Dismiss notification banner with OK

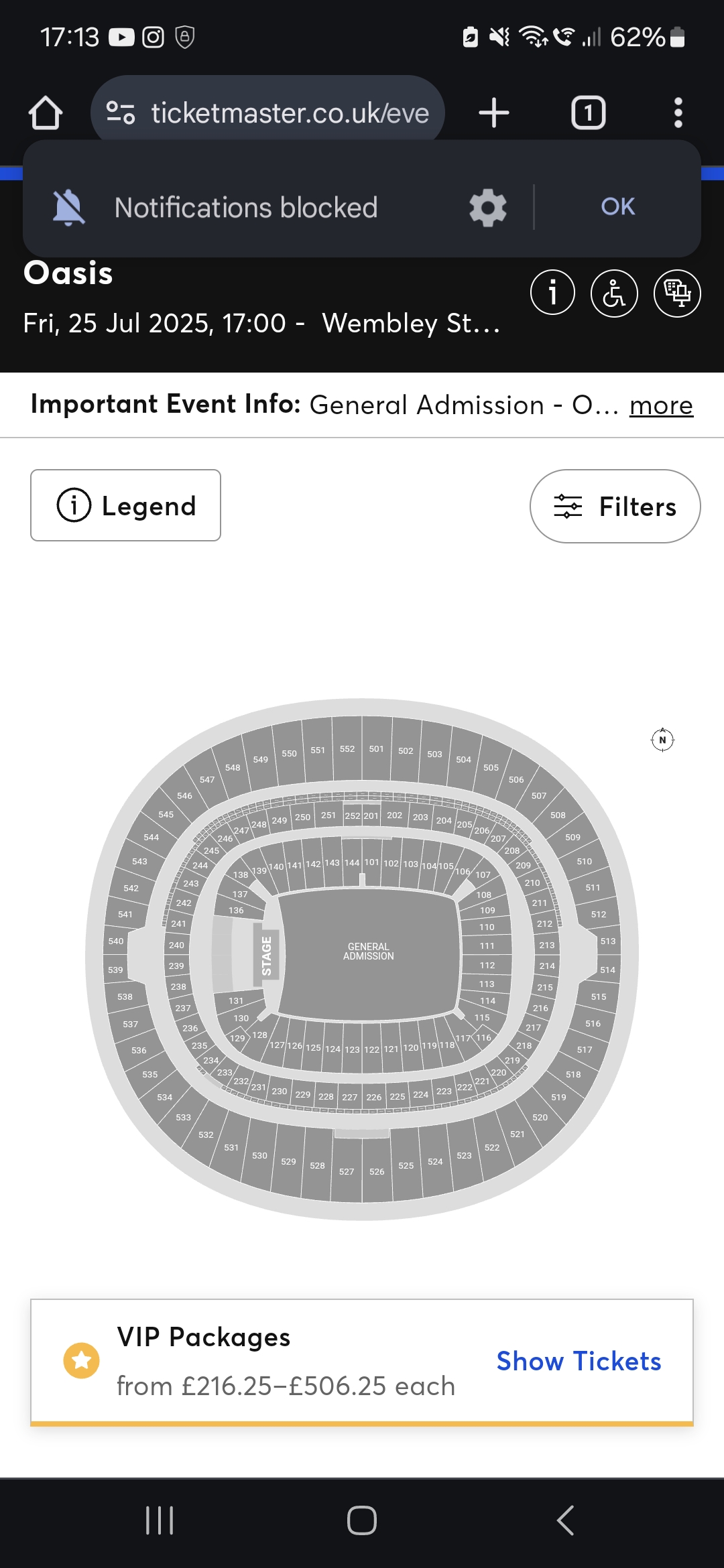tap(617, 206)
